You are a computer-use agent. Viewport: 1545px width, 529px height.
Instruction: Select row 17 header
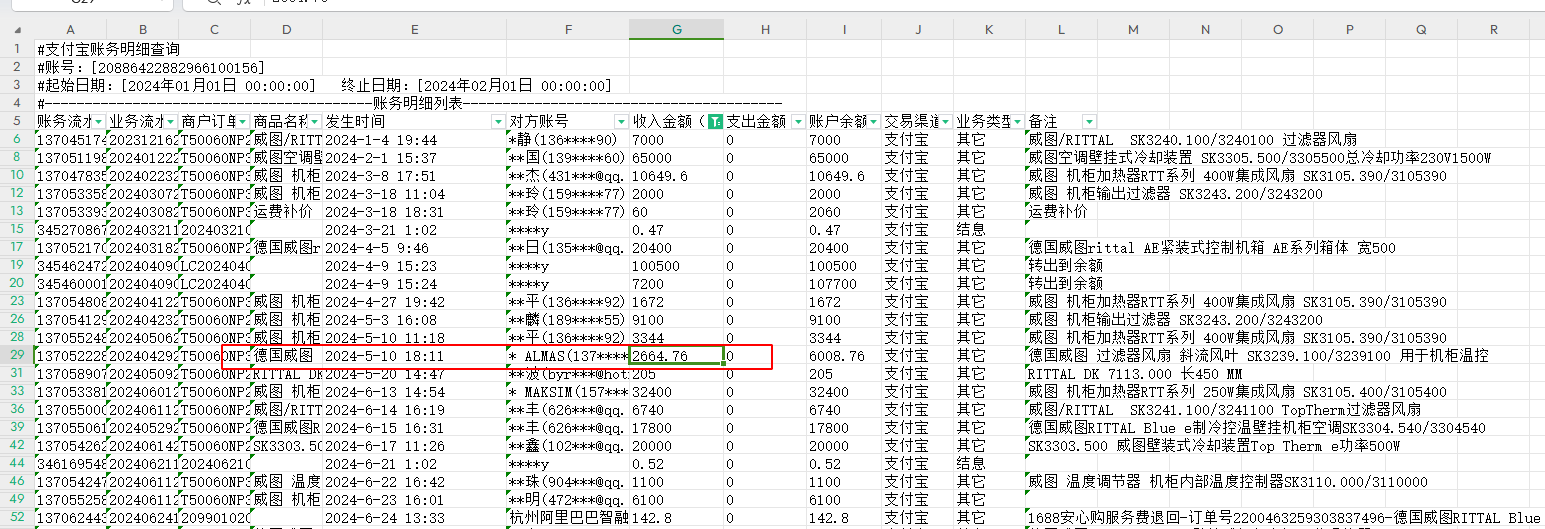17,247
